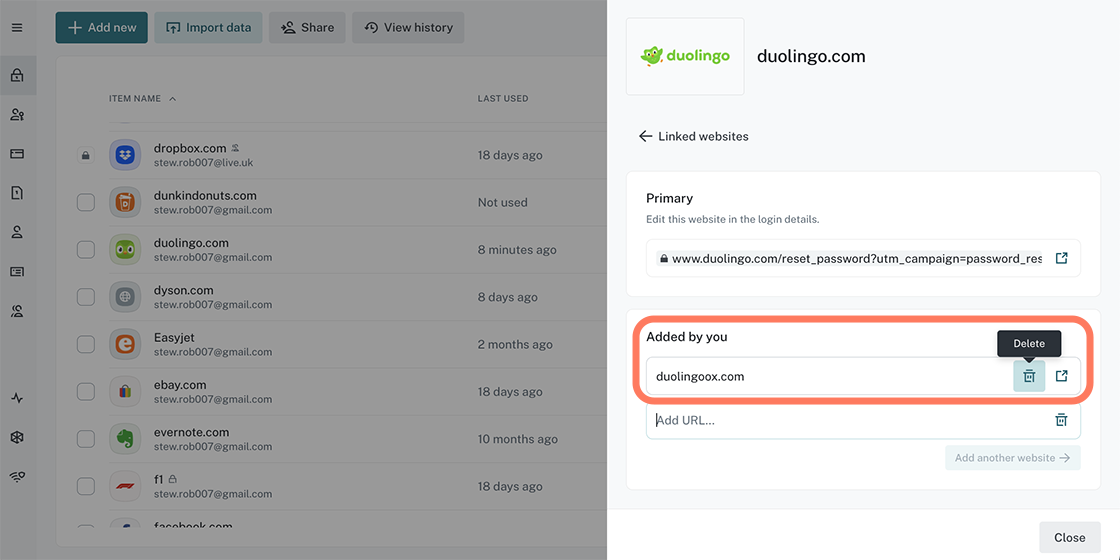The image size is (1120, 560).
Task: Open the payments card icon in sidebar
Action: pyautogui.click(x=17, y=154)
